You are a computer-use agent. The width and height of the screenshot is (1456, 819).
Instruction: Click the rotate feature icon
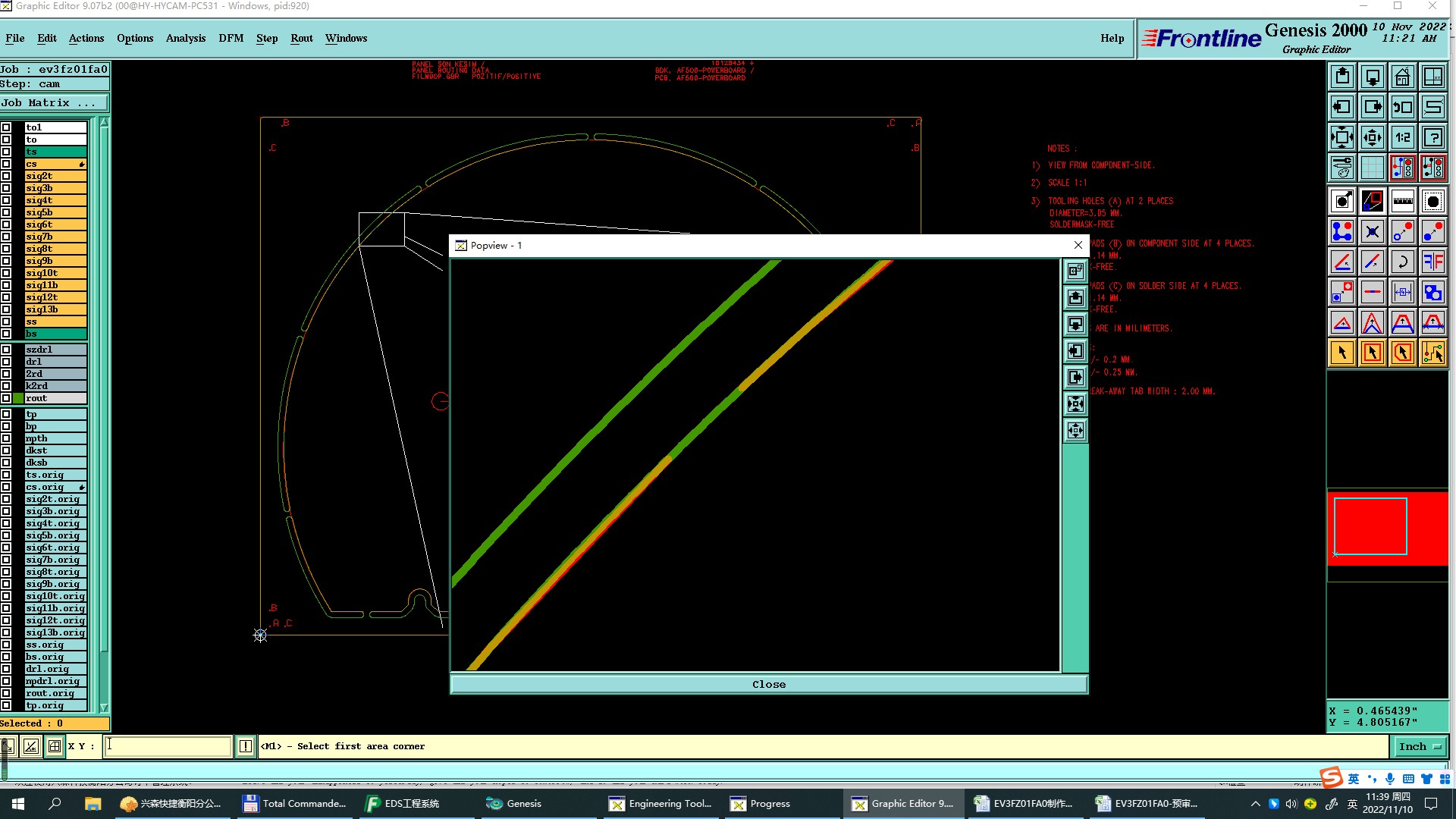(x=1402, y=262)
